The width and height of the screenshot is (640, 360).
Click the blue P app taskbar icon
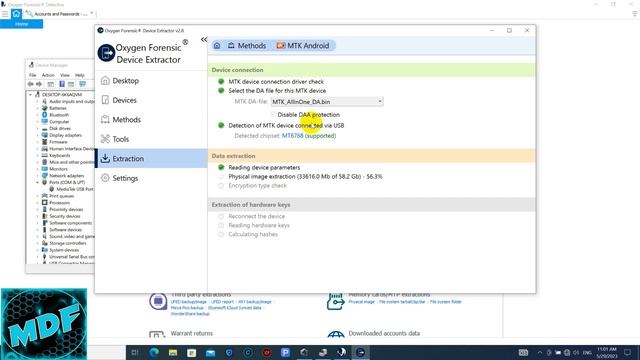(x=285, y=352)
